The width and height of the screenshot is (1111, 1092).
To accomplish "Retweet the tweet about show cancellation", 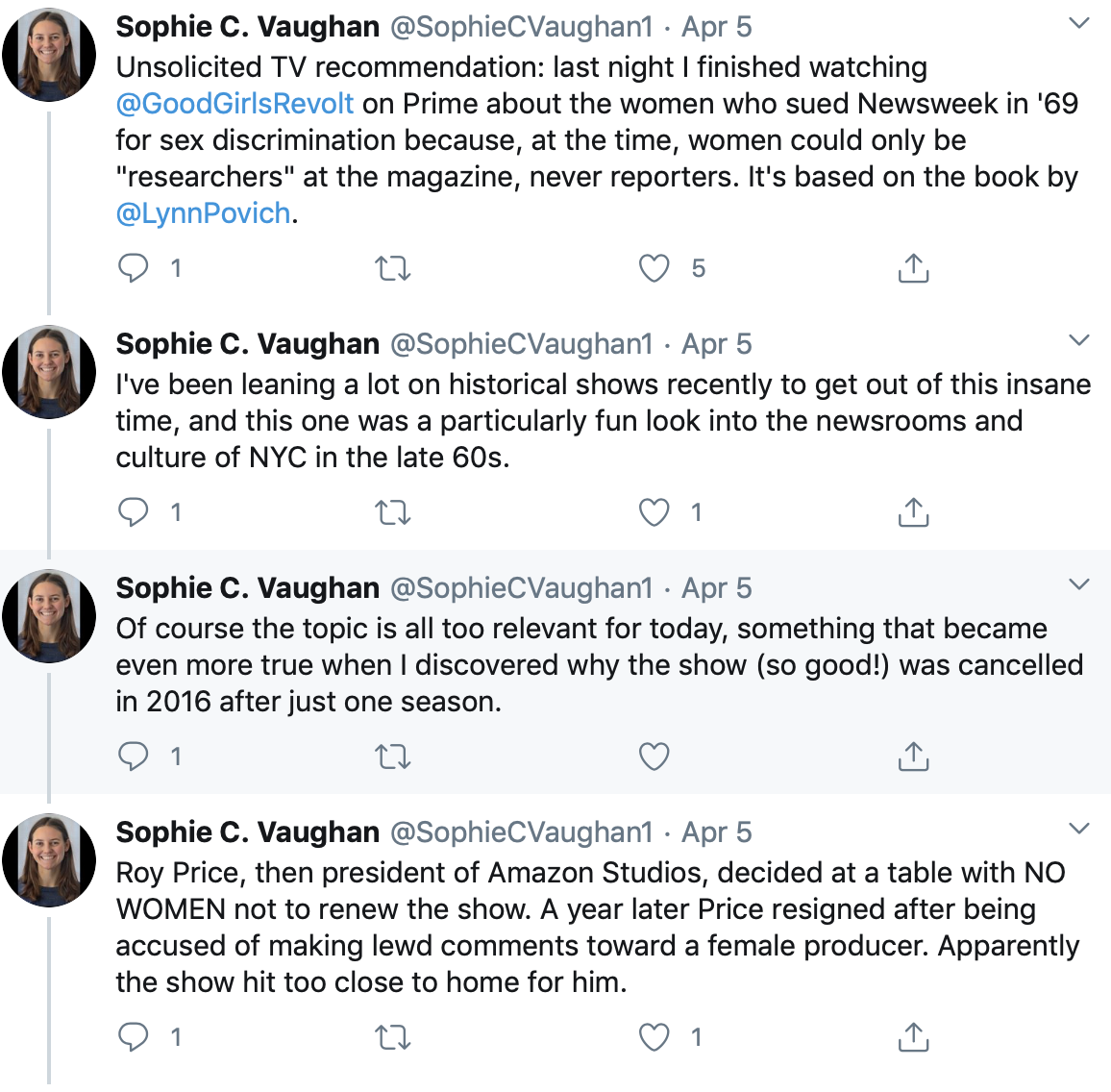I will (392, 757).
